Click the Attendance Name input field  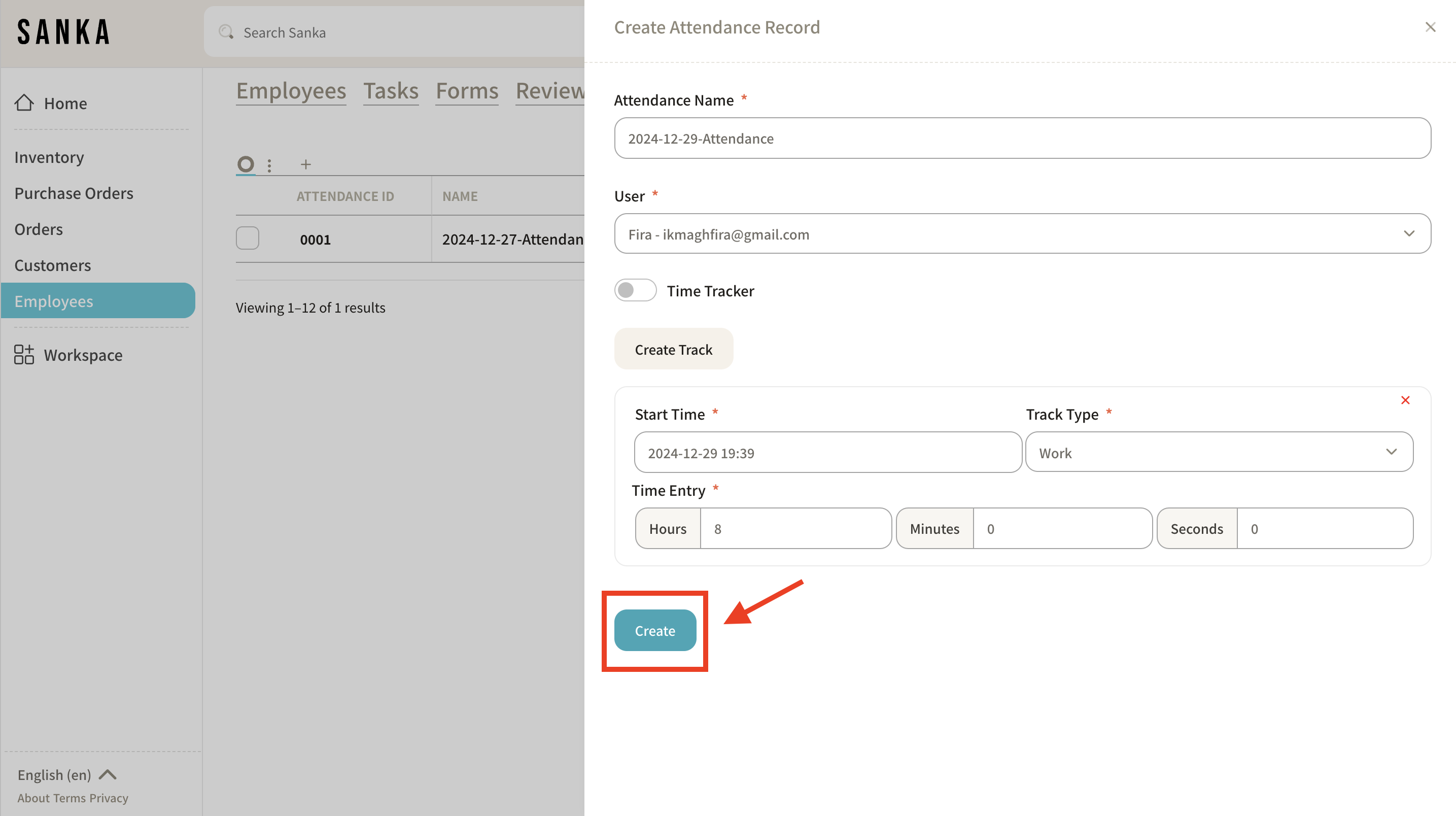pos(1022,139)
